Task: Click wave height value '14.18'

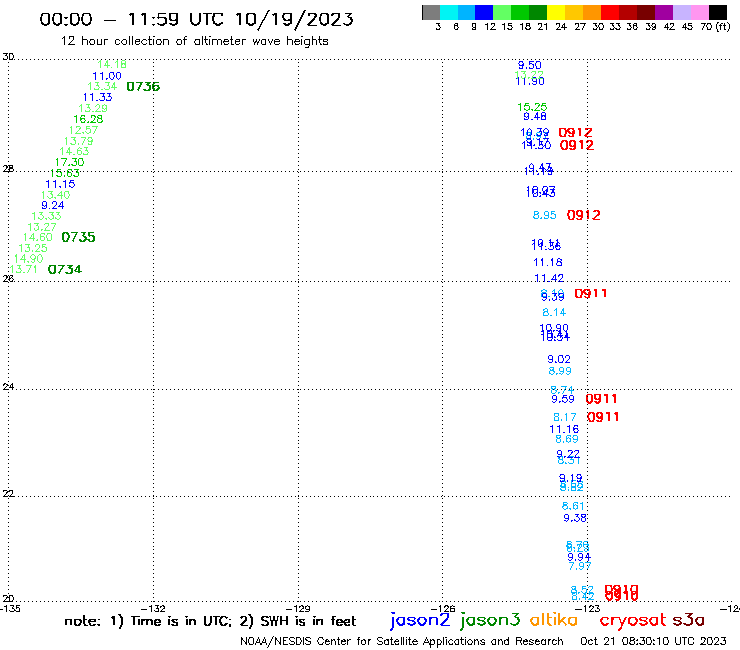Action: pyautogui.click(x=112, y=64)
